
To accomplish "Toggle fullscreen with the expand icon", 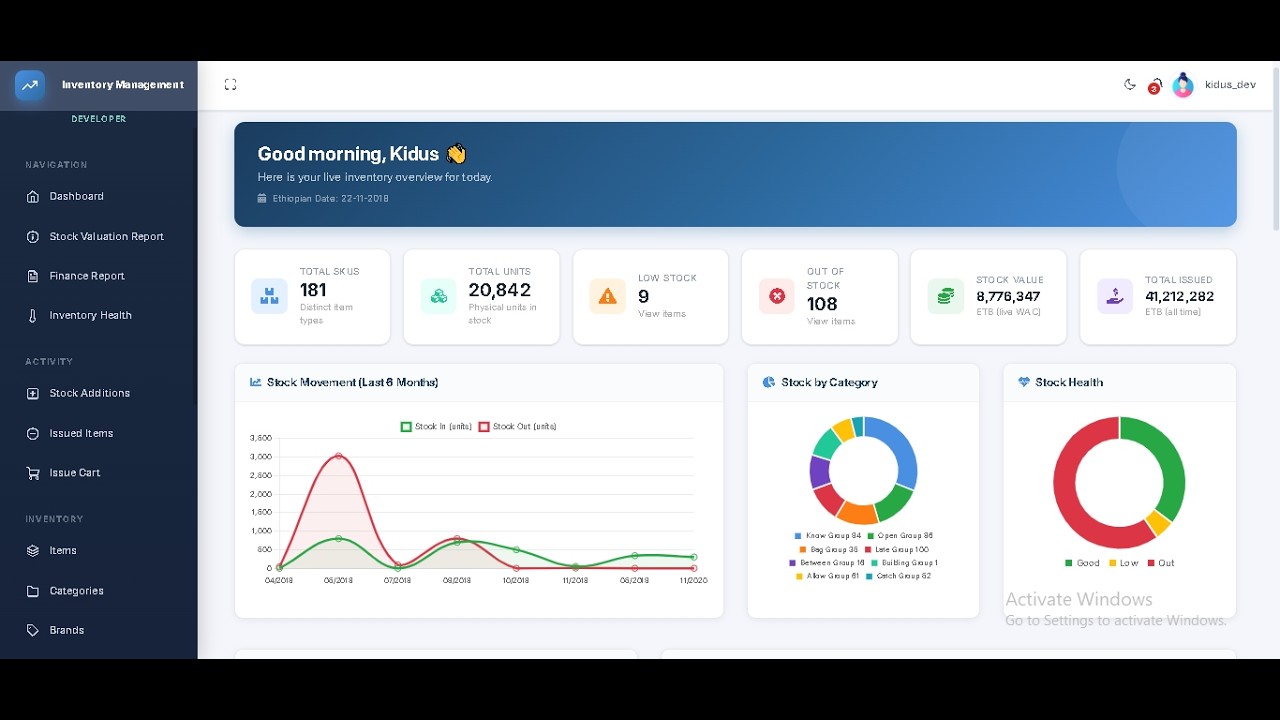I will pyautogui.click(x=230, y=85).
